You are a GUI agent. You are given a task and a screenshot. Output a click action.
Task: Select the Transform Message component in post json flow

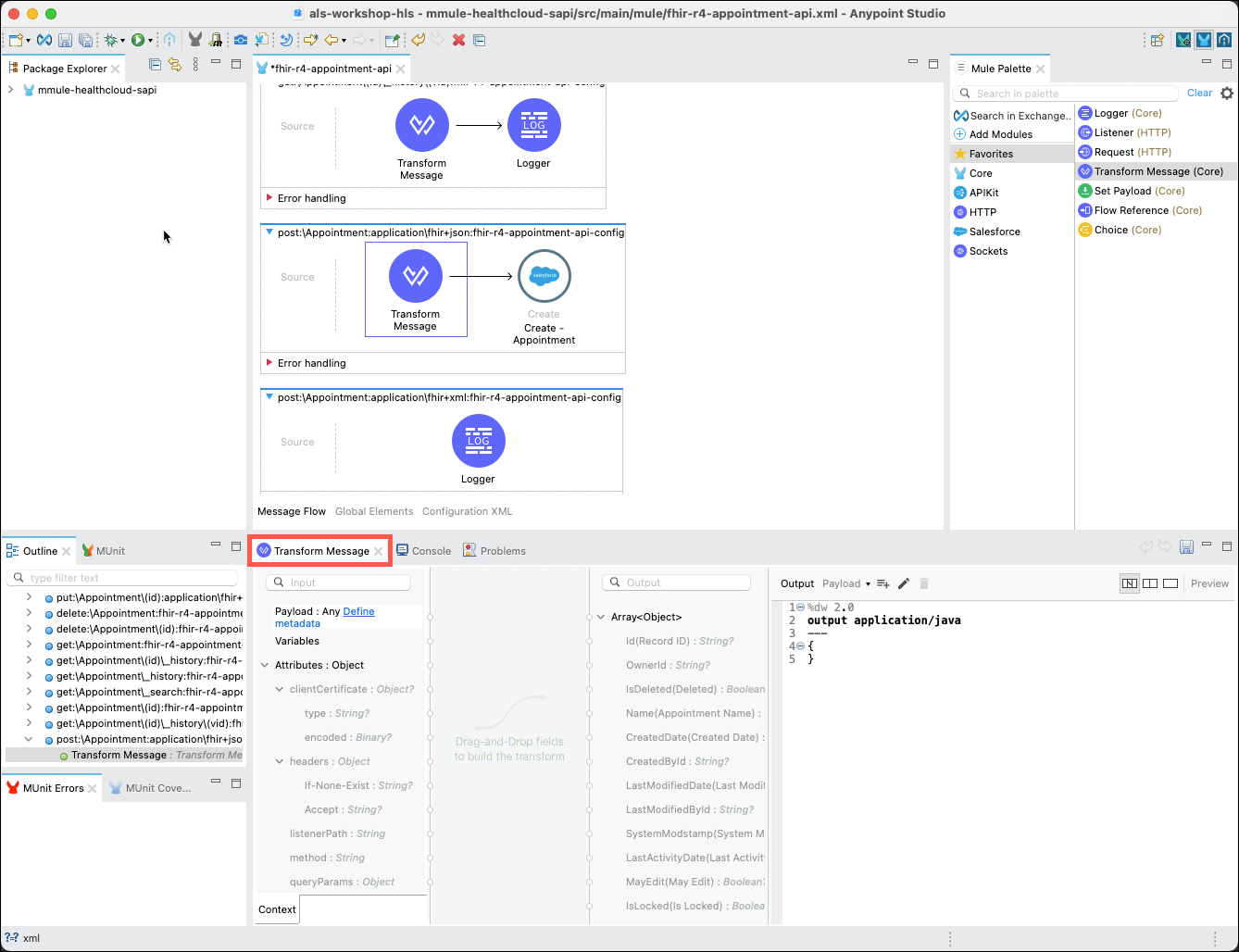click(416, 289)
